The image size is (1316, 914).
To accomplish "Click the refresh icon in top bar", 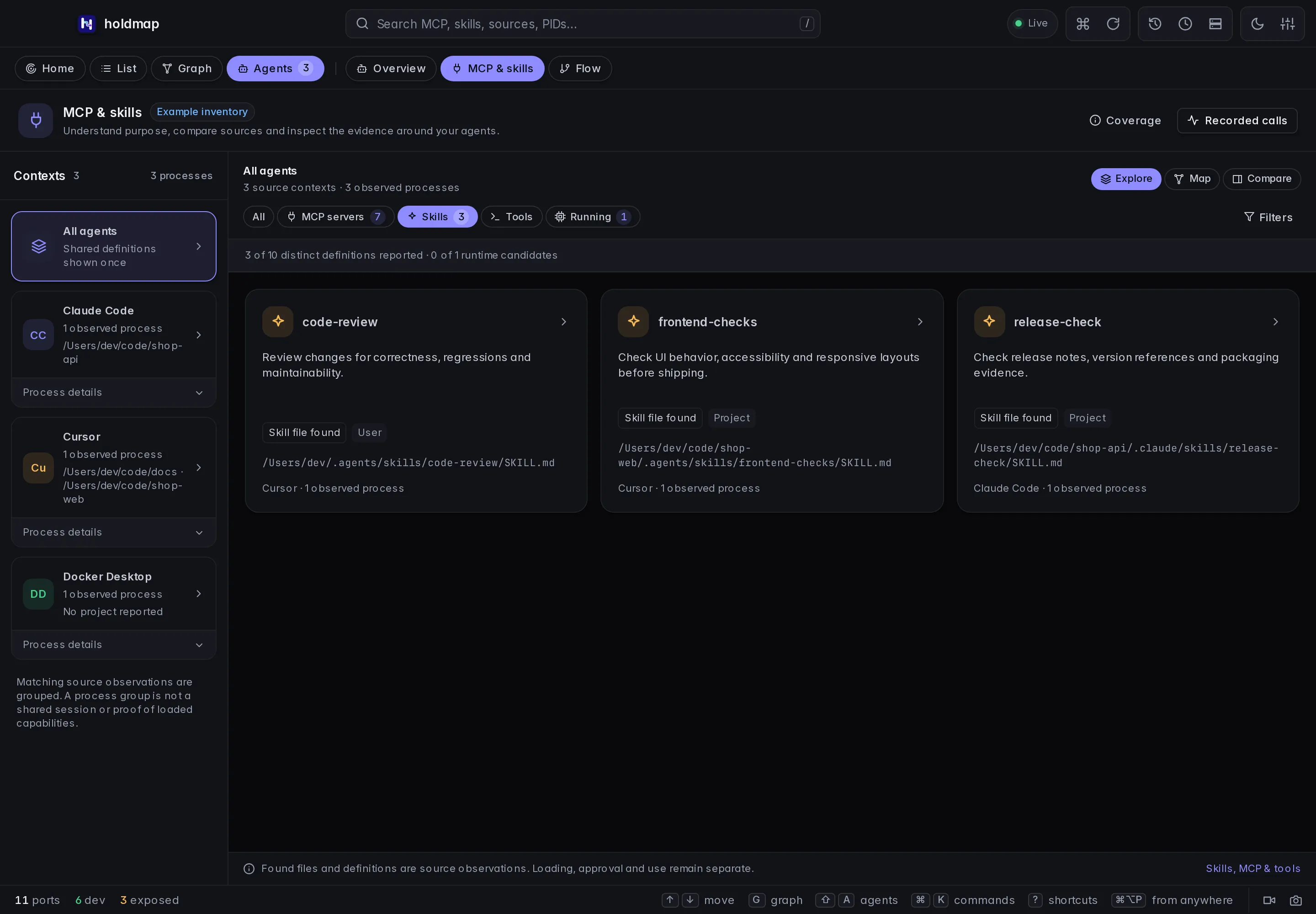I will tap(1113, 23).
